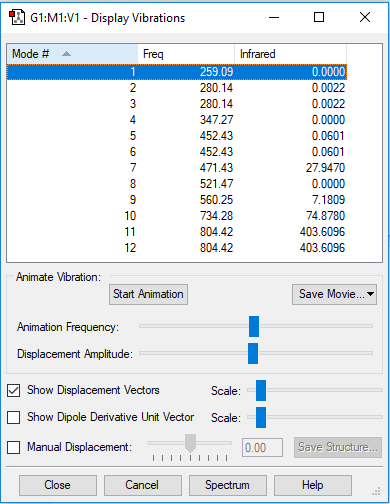Click infrared value 74.8780
This screenshot has height=504, width=390.
click(325, 216)
